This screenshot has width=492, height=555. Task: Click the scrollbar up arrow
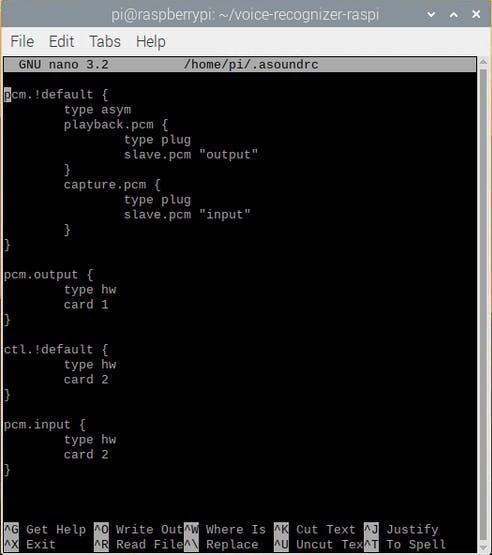pyautogui.click(x=483, y=63)
